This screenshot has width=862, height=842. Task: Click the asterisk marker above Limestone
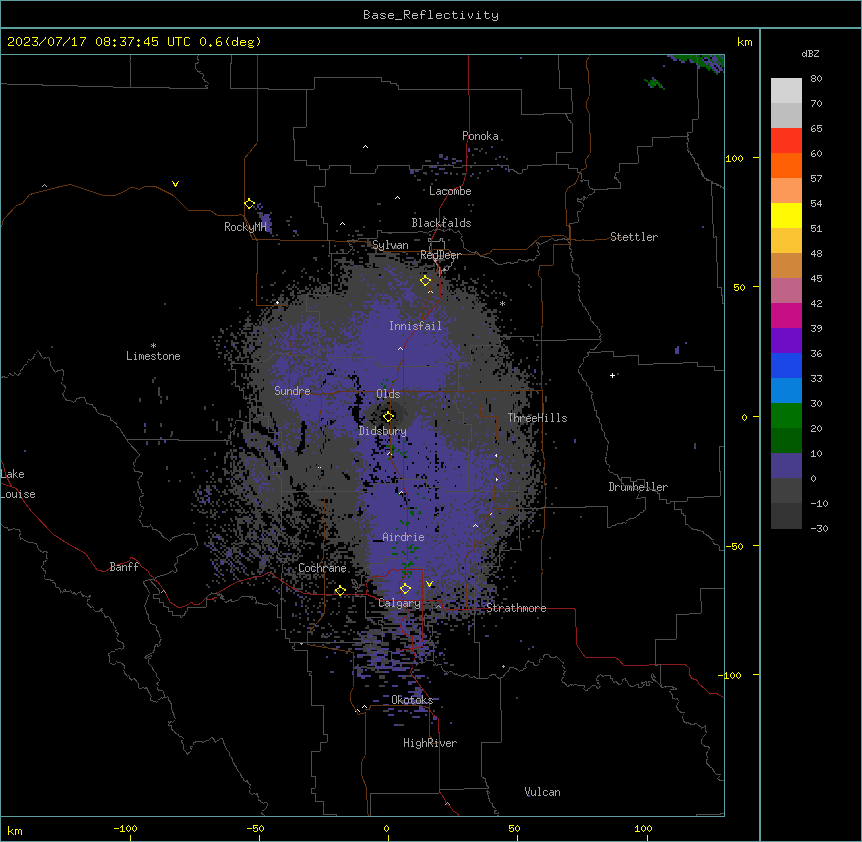(153, 346)
